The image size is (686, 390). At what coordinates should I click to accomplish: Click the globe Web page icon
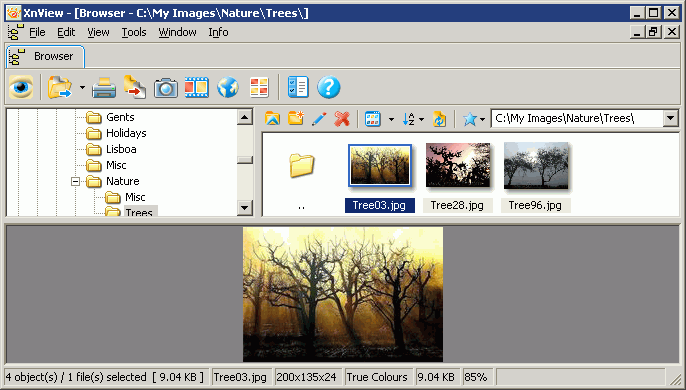(228, 87)
